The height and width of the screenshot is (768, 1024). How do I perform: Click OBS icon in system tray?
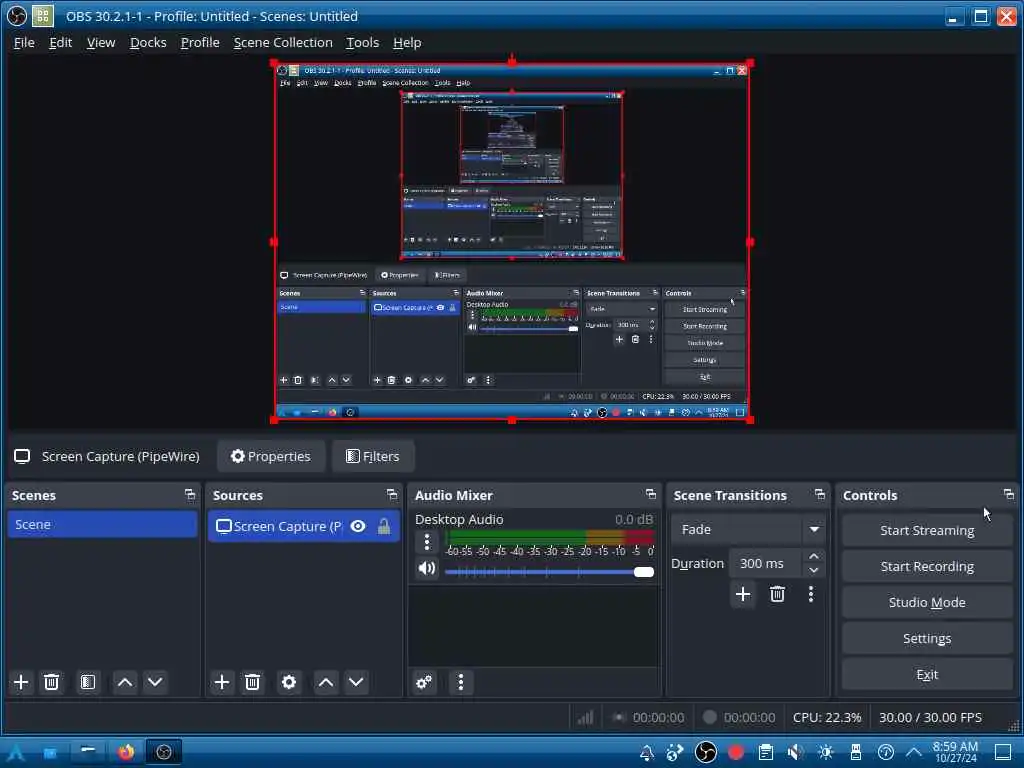(705, 752)
